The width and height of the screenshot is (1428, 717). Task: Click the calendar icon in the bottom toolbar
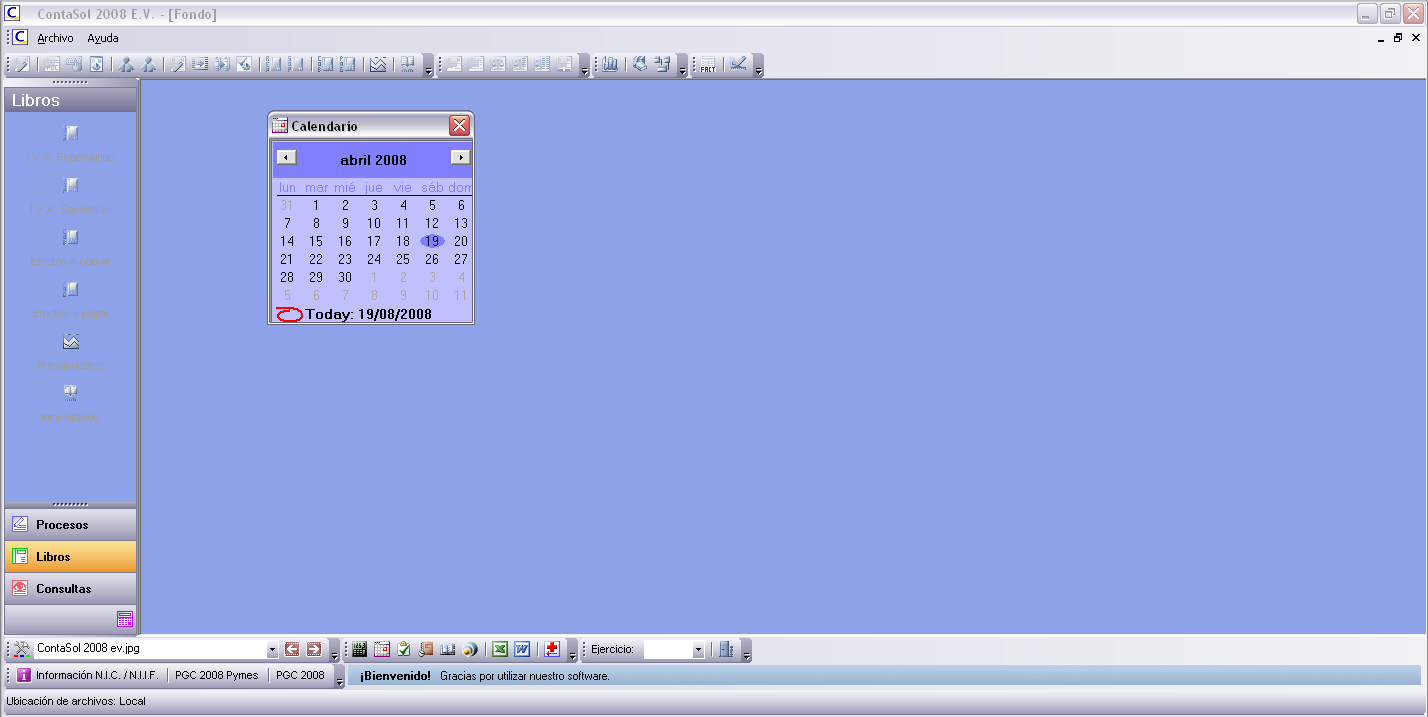point(382,650)
